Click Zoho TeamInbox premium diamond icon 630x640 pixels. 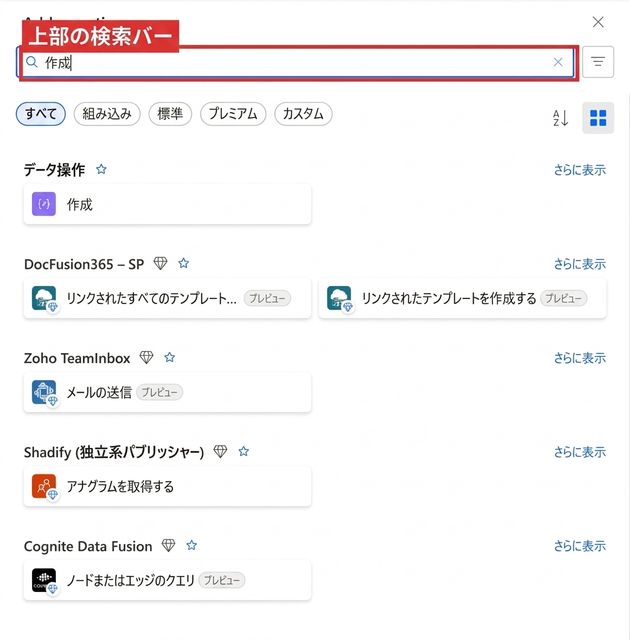146,358
